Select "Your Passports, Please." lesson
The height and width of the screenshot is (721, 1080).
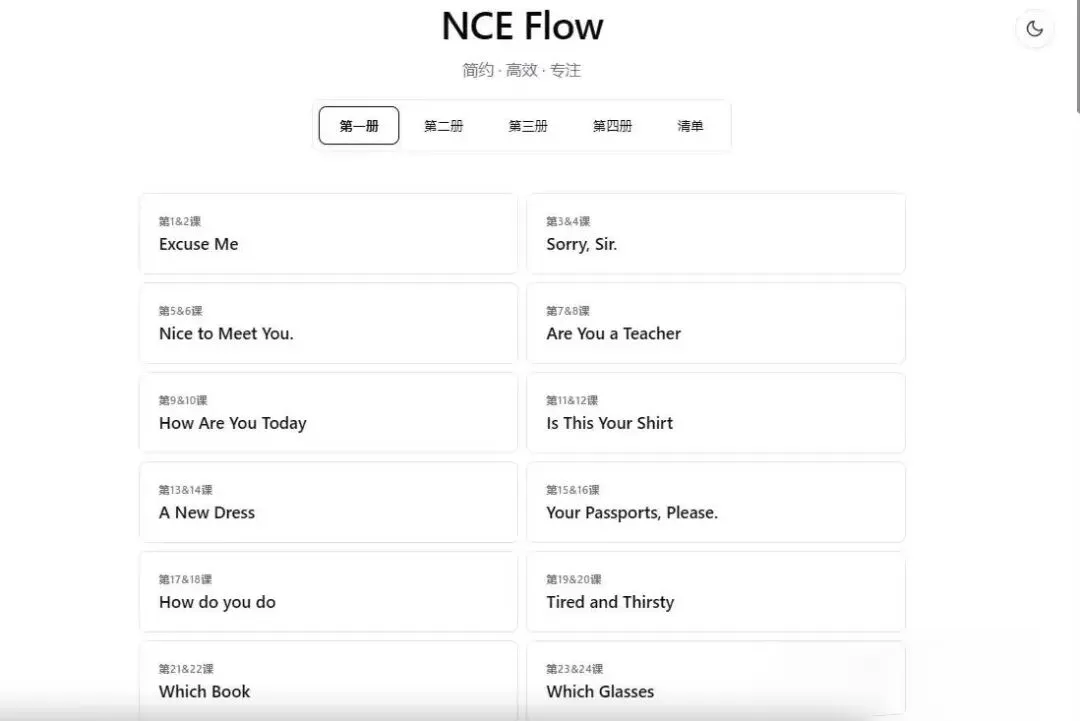tap(715, 502)
